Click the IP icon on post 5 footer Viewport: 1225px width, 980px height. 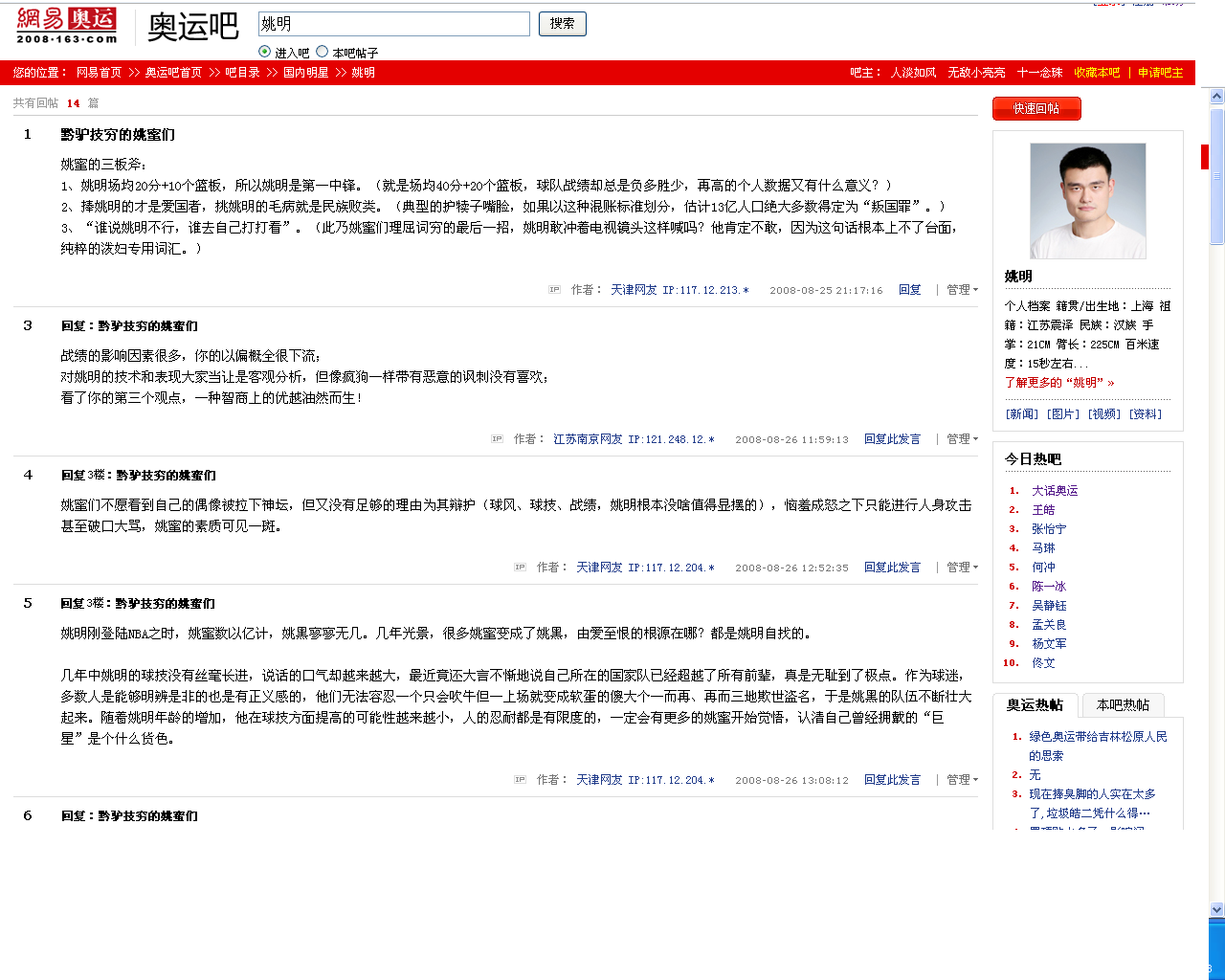coord(520,780)
